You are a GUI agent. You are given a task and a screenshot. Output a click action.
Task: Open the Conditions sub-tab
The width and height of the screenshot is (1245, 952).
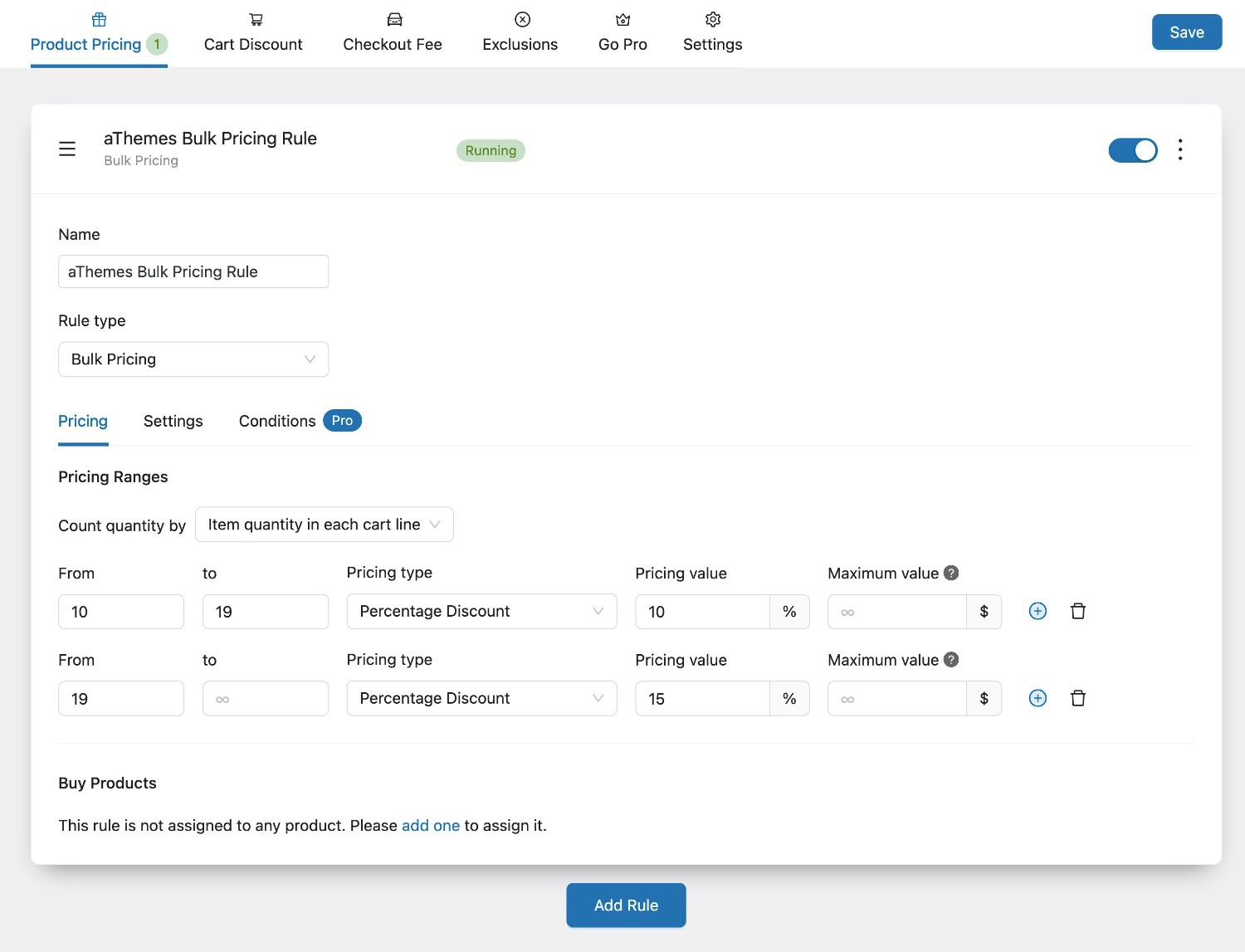coord(277,421)
